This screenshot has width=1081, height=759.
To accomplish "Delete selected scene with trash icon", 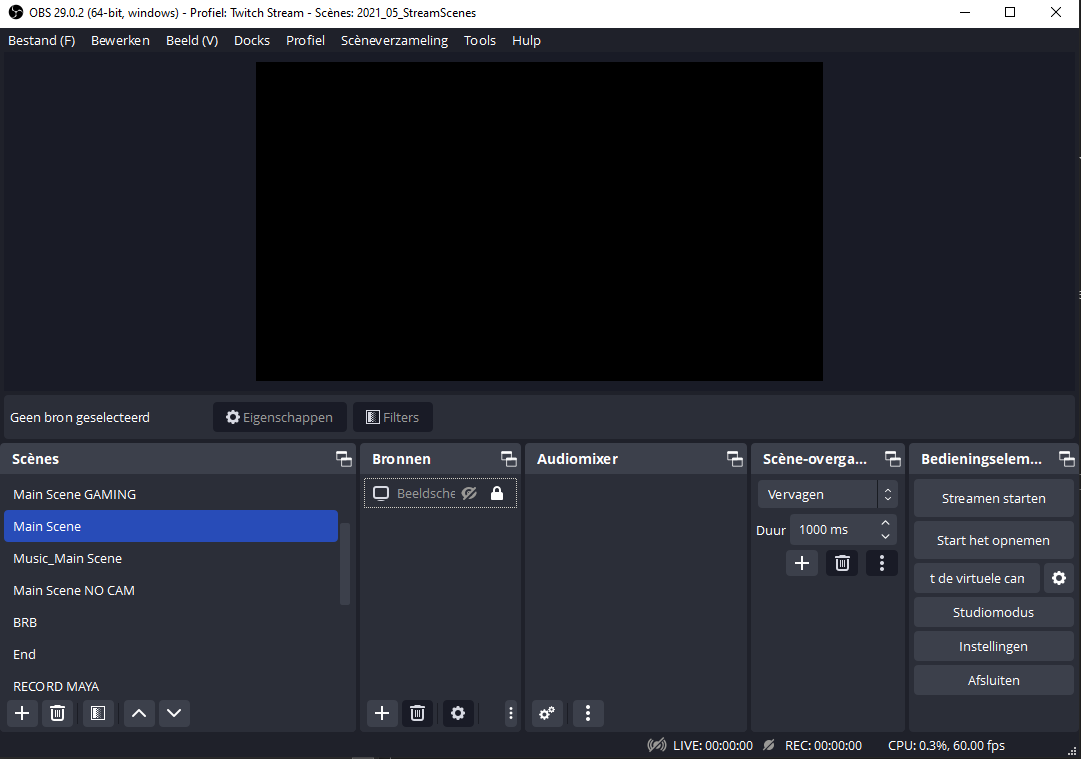I will coord(57,713).
